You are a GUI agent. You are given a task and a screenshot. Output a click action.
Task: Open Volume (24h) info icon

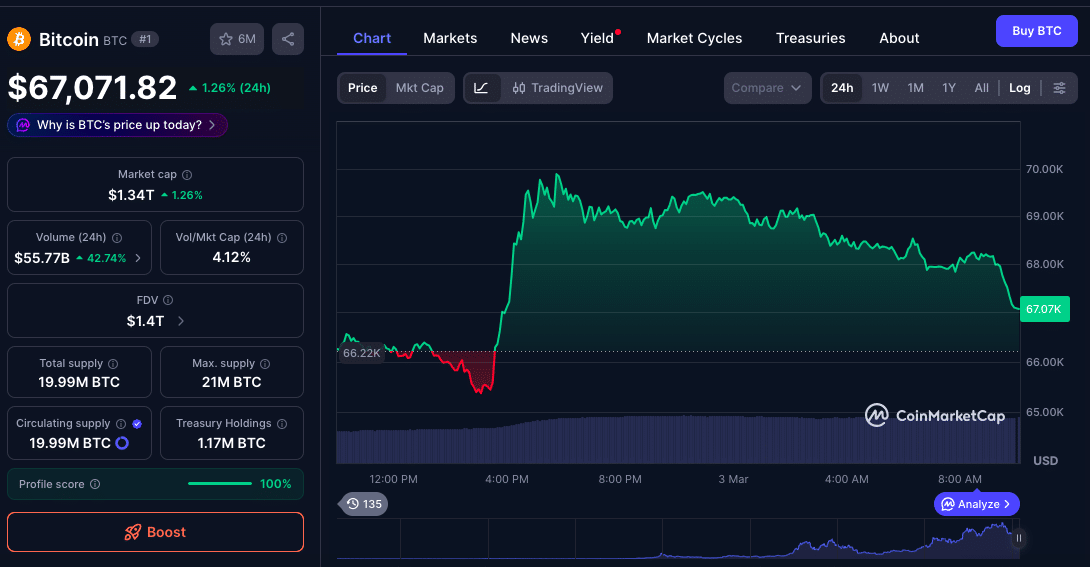[x=117, y=238]
